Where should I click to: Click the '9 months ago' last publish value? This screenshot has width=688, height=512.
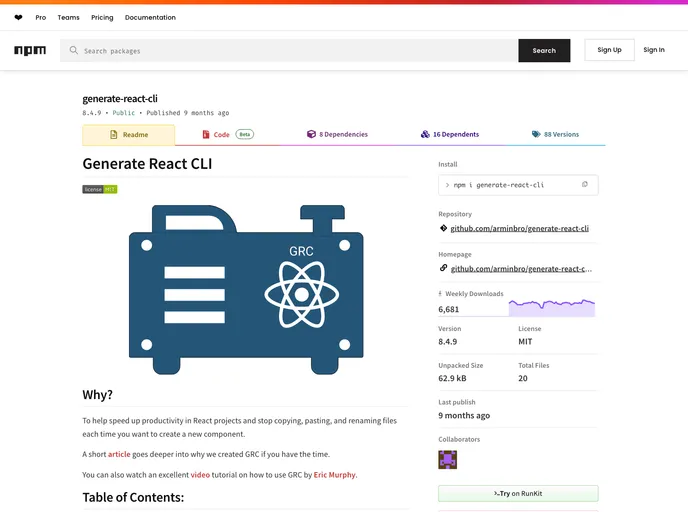464,415
